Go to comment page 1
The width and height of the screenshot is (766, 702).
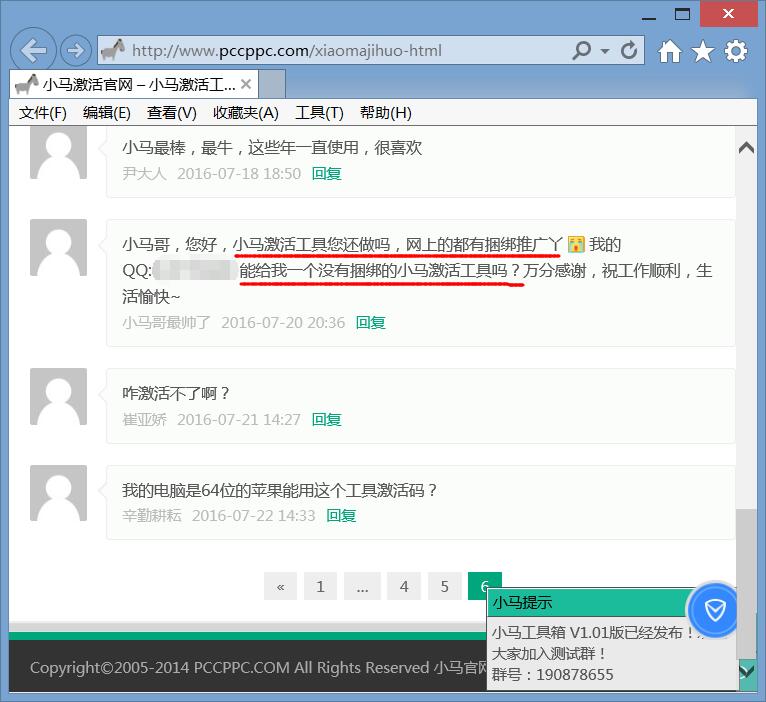pos(320,586)
